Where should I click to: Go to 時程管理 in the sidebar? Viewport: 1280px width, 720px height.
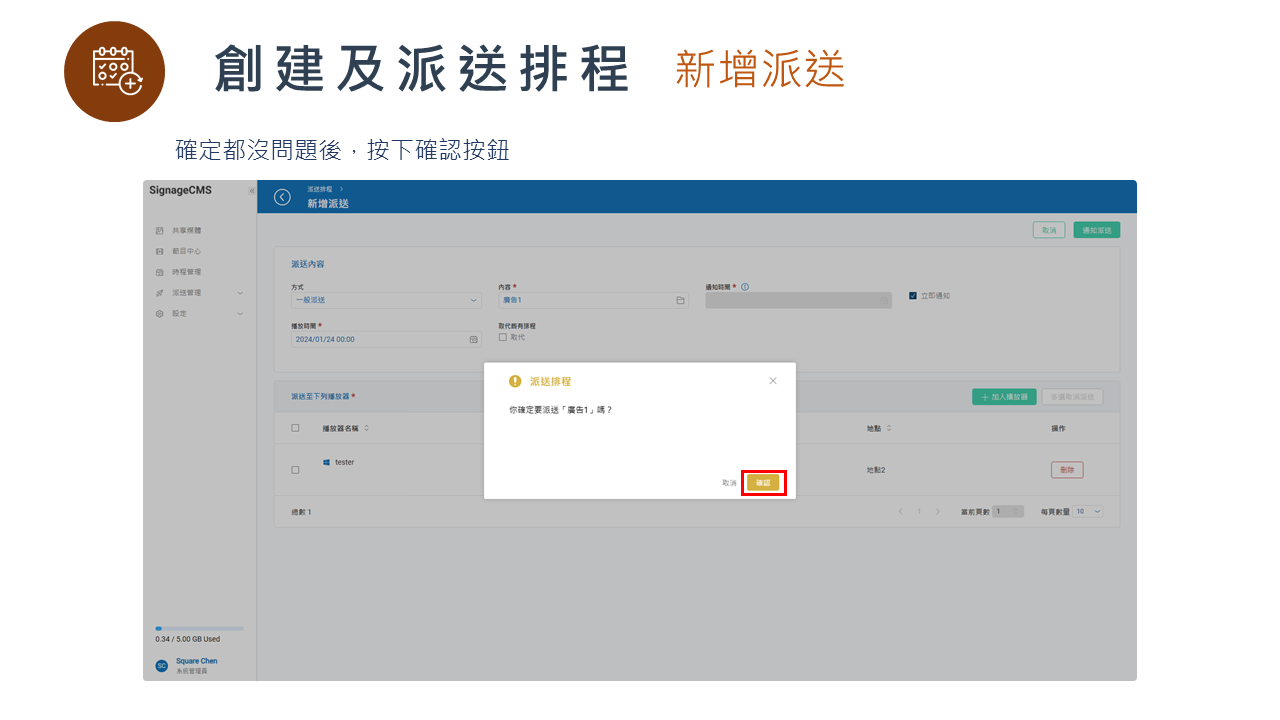185,271
